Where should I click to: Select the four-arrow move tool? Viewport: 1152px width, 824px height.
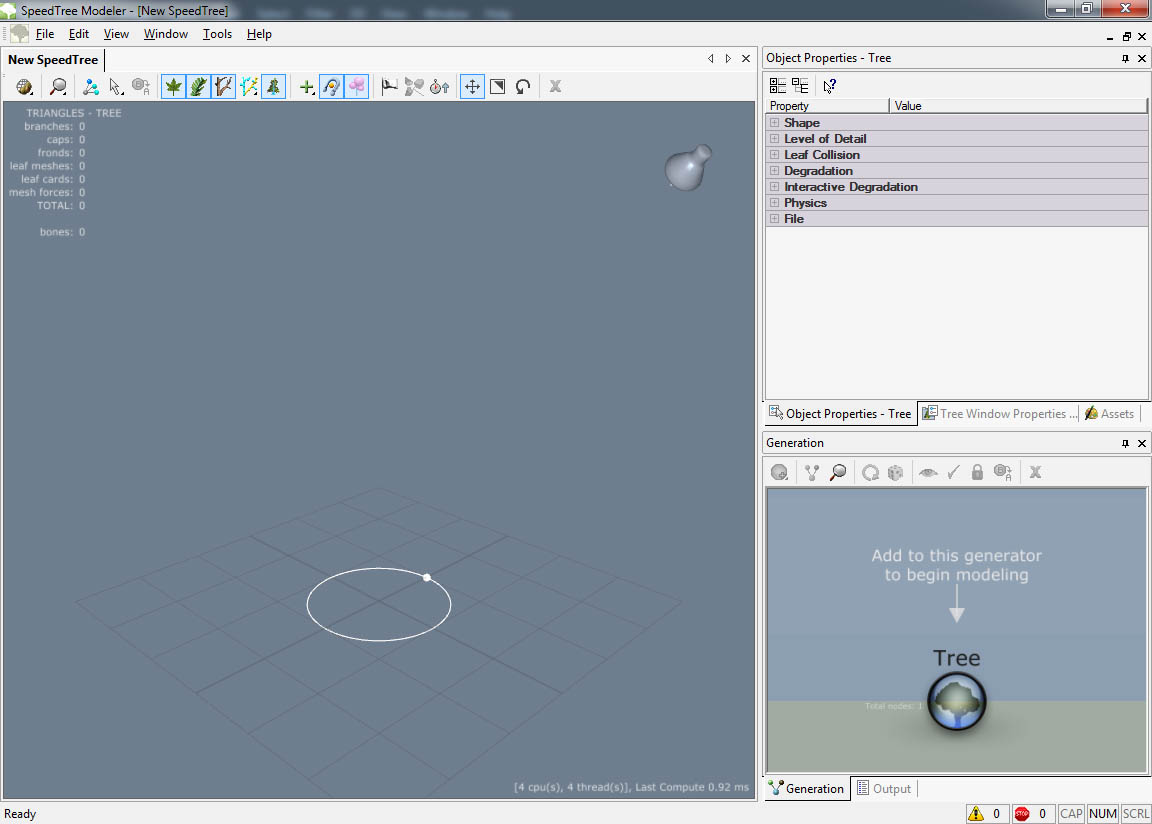click(x=472, y=87)
